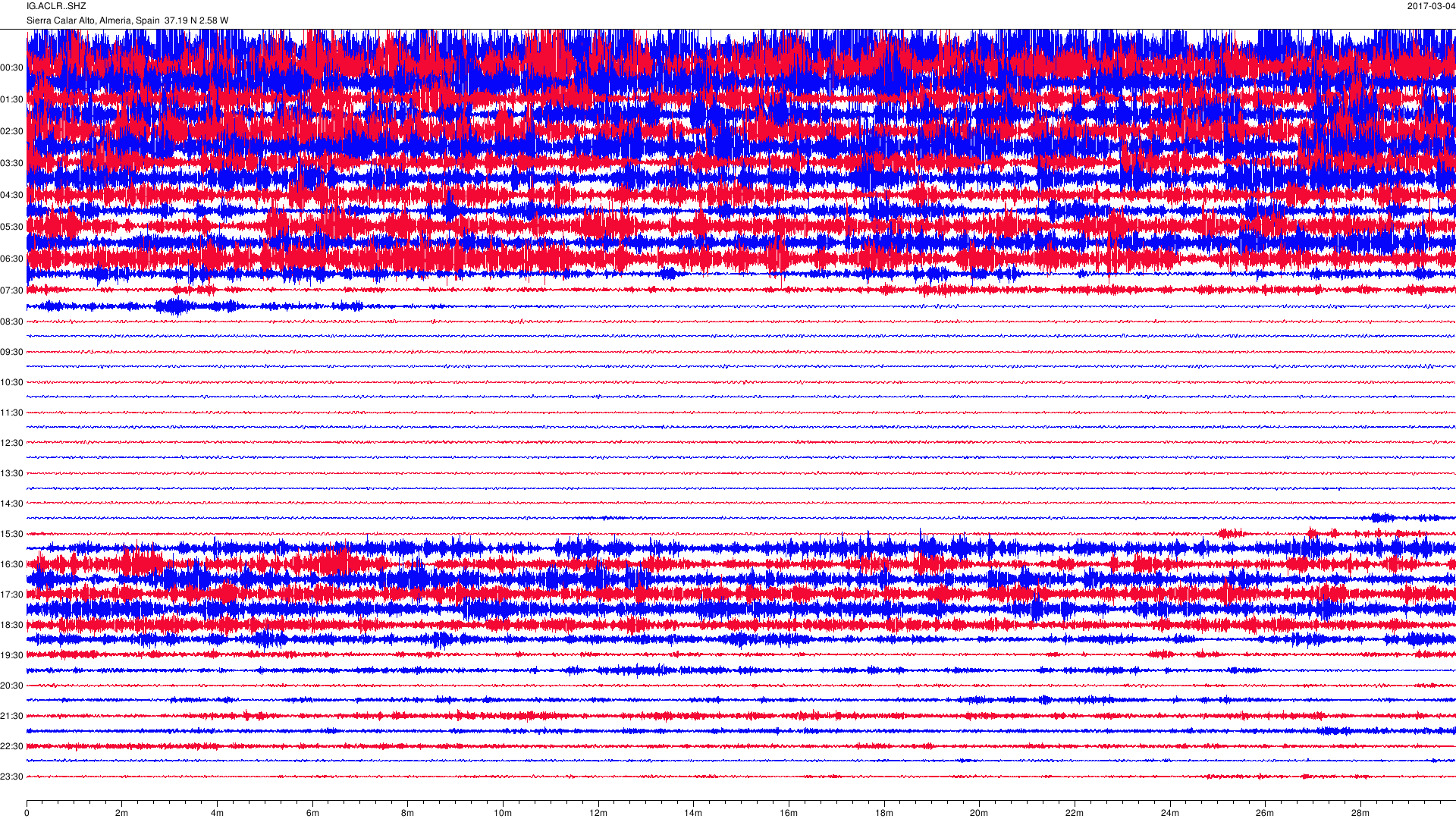The image size is (1456, 819).
Task: Select the 08:30 time row label
Action: 12,322
